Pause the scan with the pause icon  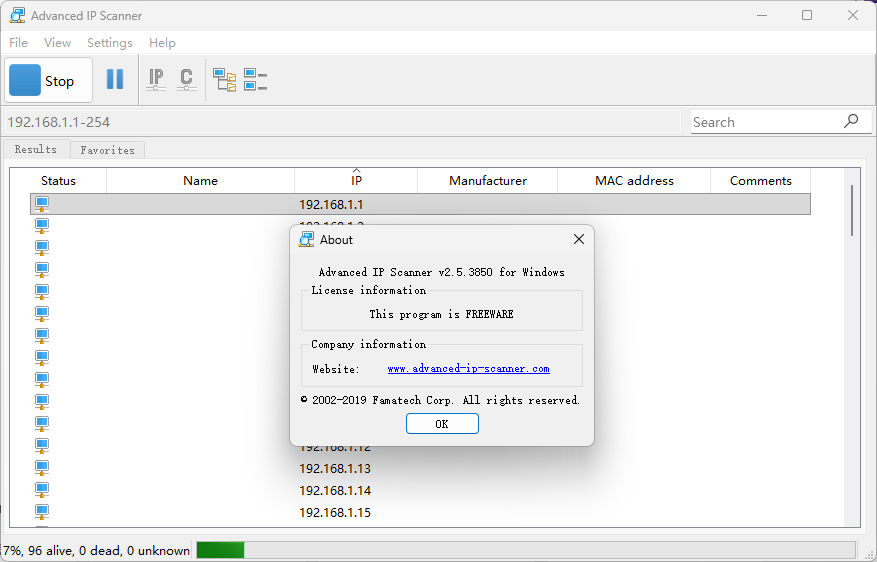coord(115,79)
